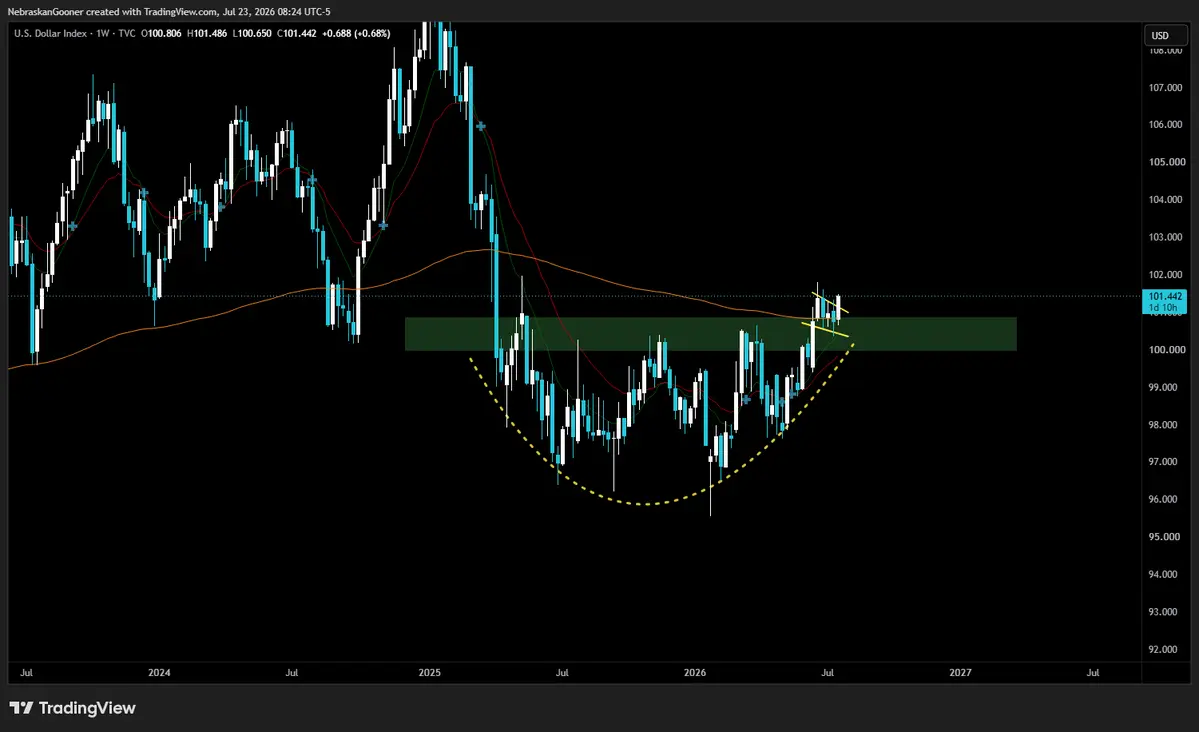
Task: Click the 1W interval label
Action: [102, 34]
